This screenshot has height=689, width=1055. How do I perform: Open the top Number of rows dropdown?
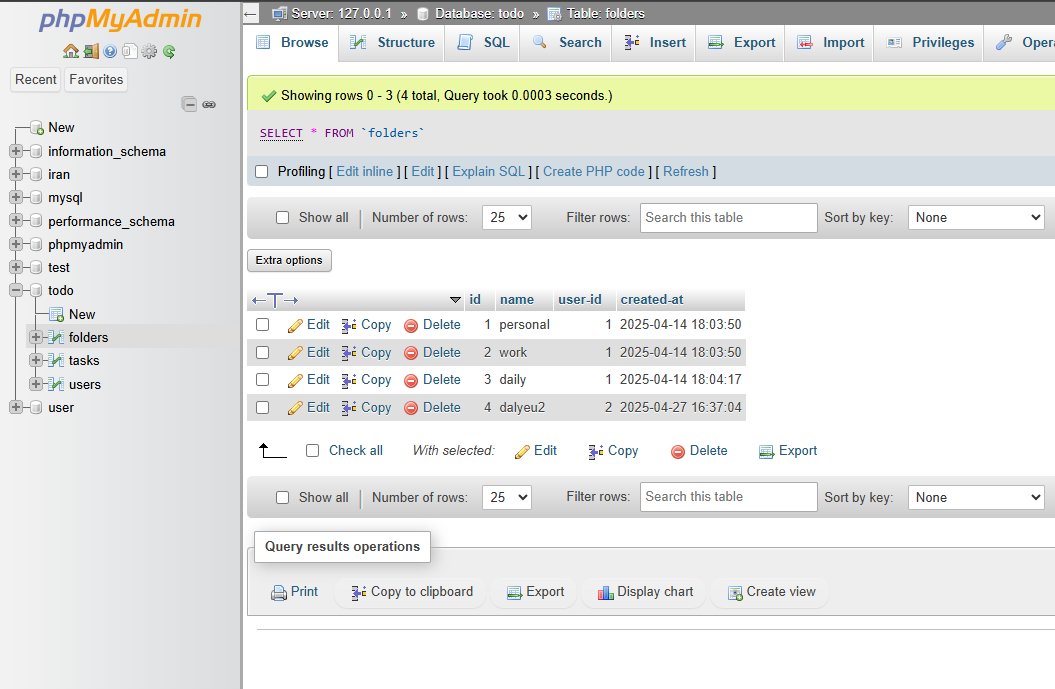coord(507,217)
